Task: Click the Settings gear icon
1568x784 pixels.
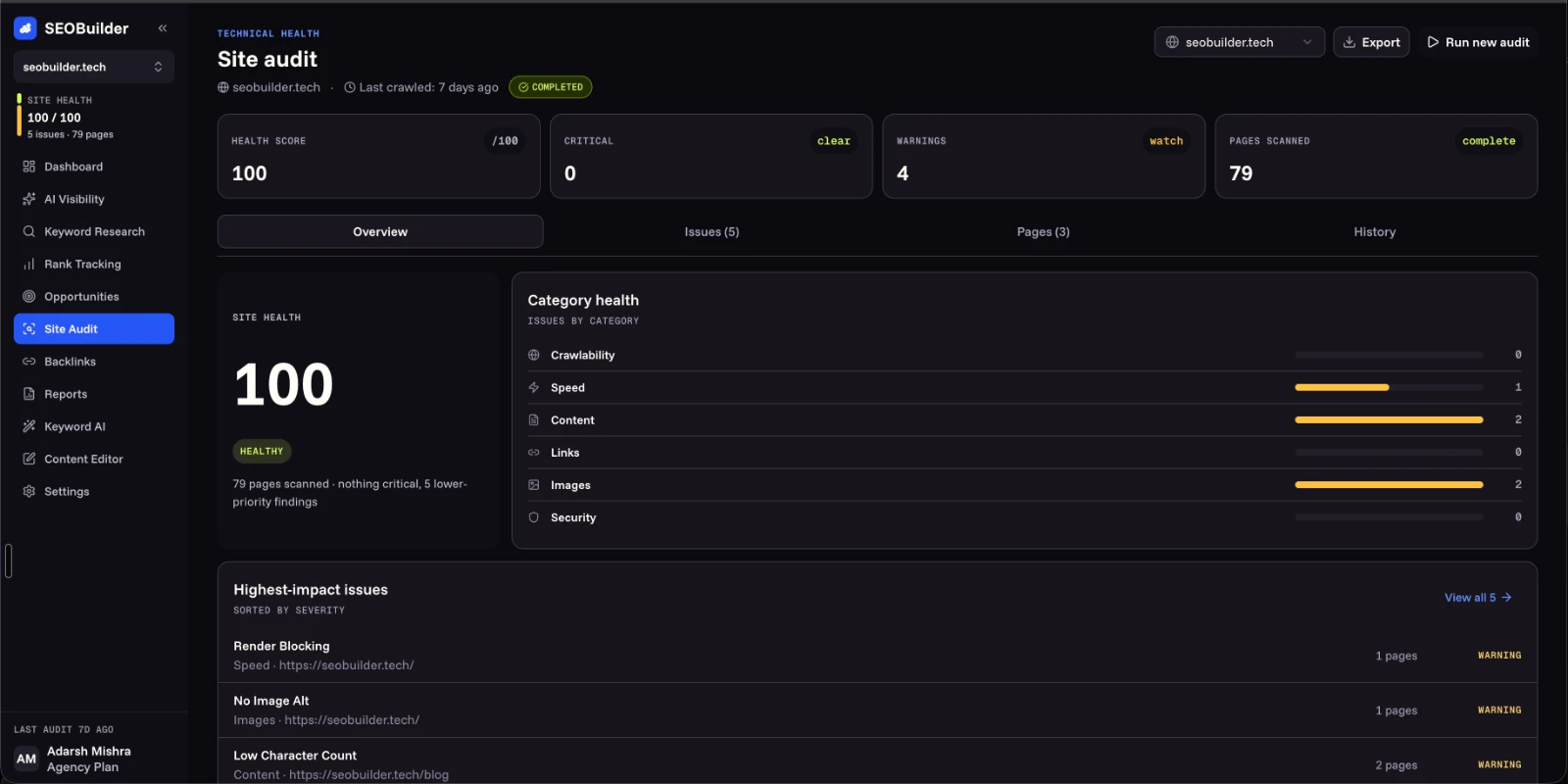Action: click(x=29, y=491)
